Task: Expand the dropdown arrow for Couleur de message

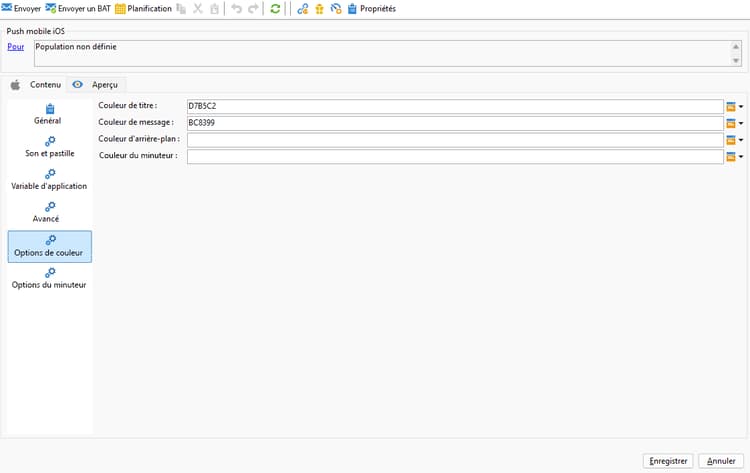Action: 741,123
